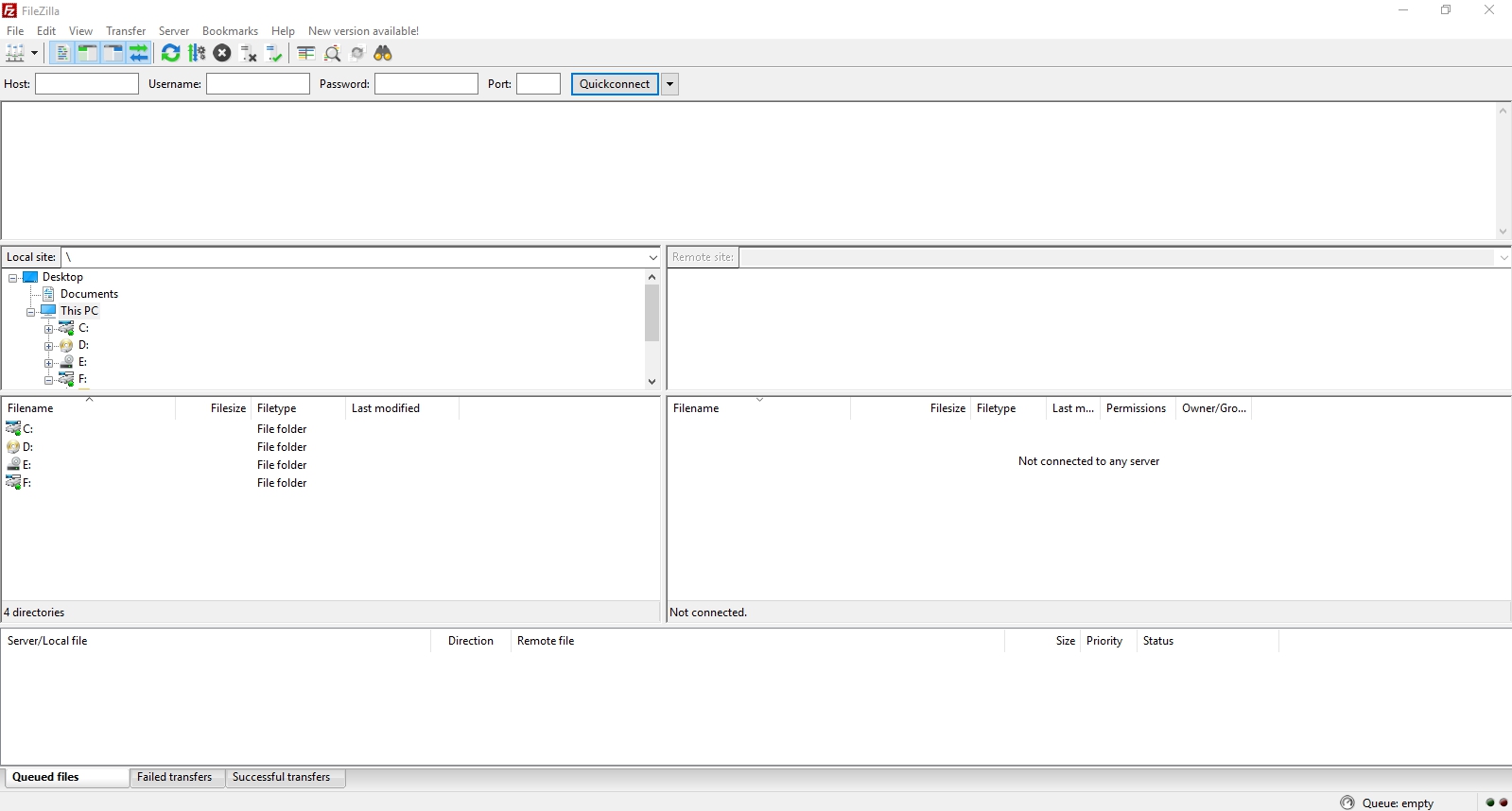Collapse the F: drive in local tree
This screenshot has width=1512, height=811.
click(x=49, y=380)
